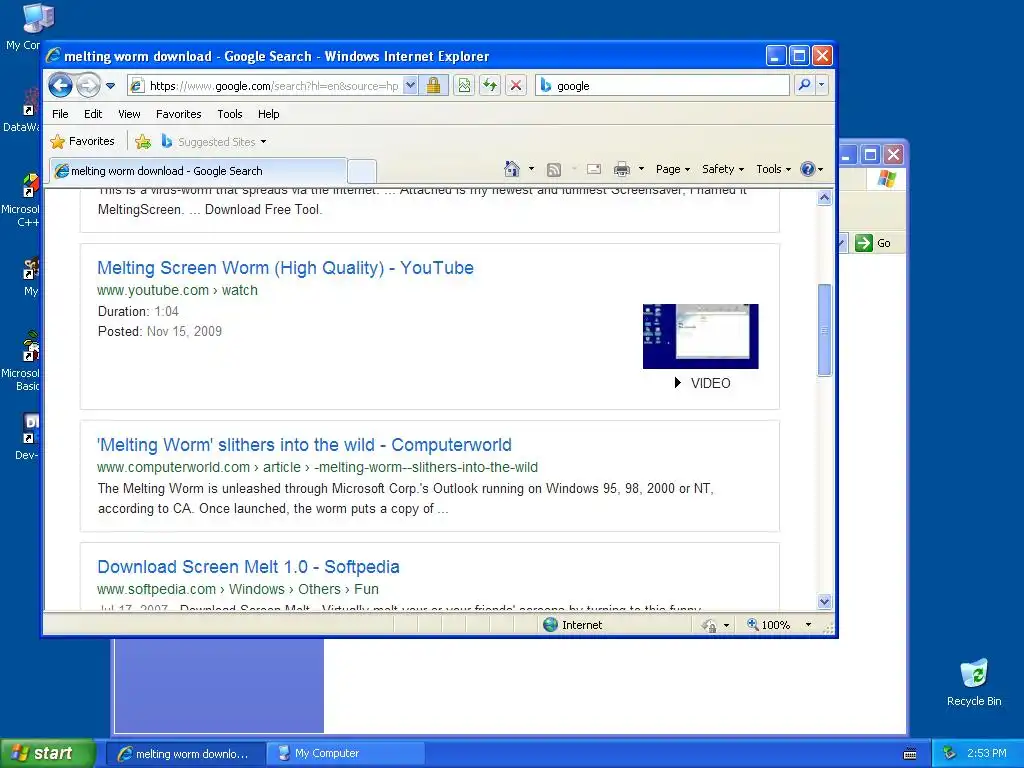Screen dimensions: 1024x768
Task: Click the Posted: Nov 15, 2009 text
Action: point(160,332)
